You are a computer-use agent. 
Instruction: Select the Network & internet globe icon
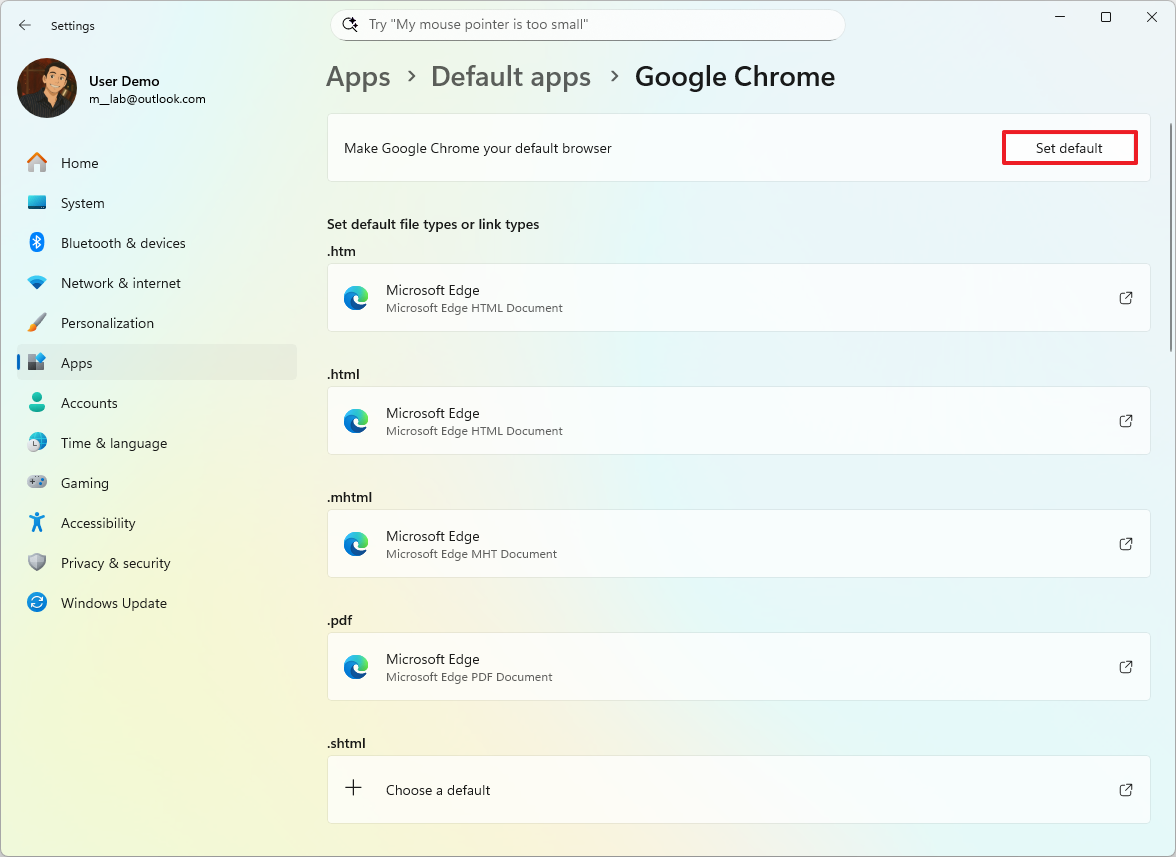tap(36, 282)
